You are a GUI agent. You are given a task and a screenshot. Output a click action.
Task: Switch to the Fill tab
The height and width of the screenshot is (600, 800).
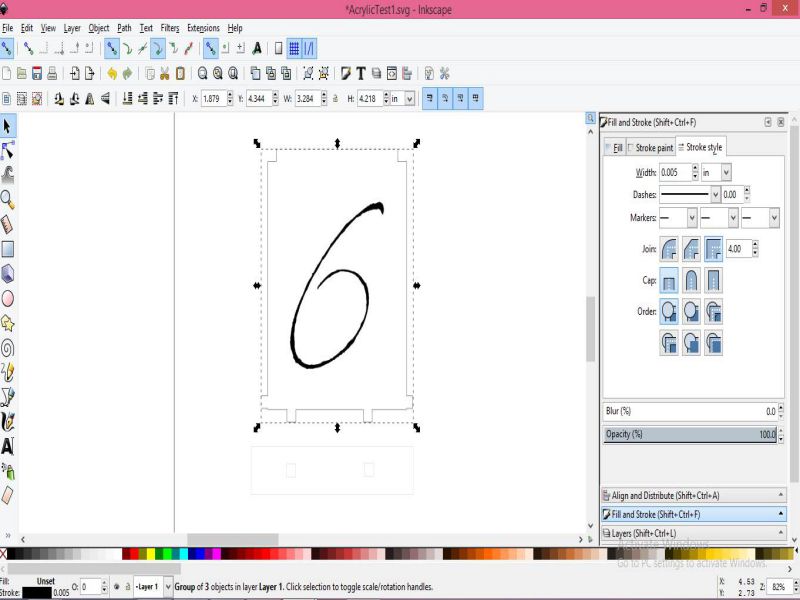point(614,147)
